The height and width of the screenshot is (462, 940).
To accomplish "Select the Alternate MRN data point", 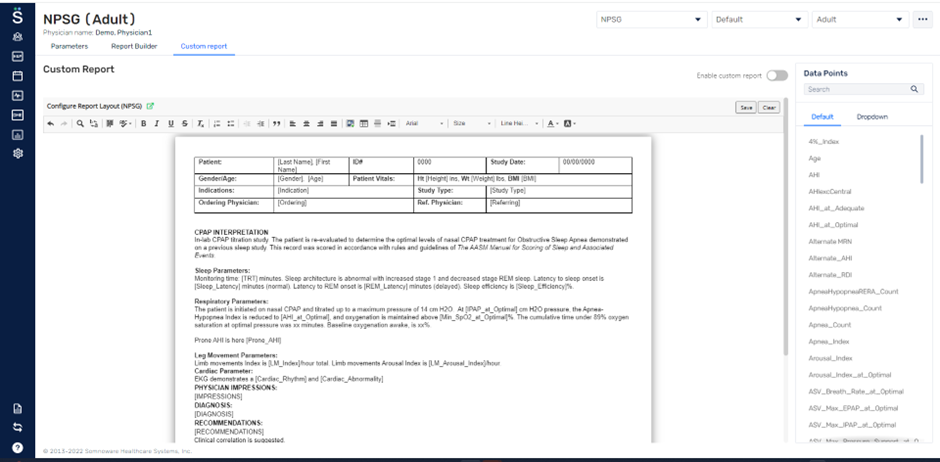I will pyautogui.click(x=830, y=241).
